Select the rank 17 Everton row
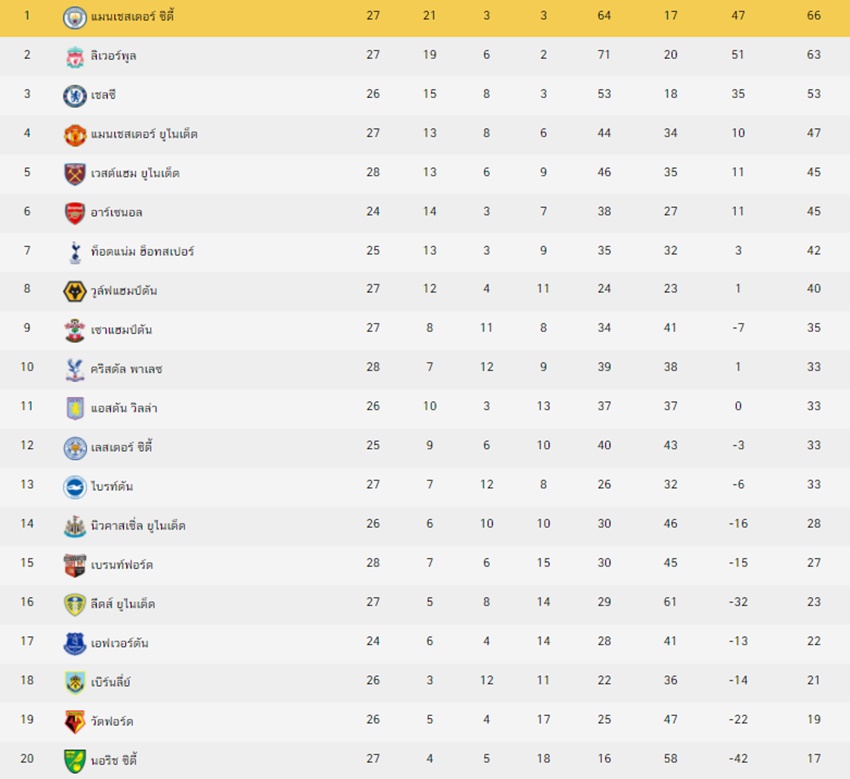This screenshot has height=779, width=850. (x=425, y=642)
